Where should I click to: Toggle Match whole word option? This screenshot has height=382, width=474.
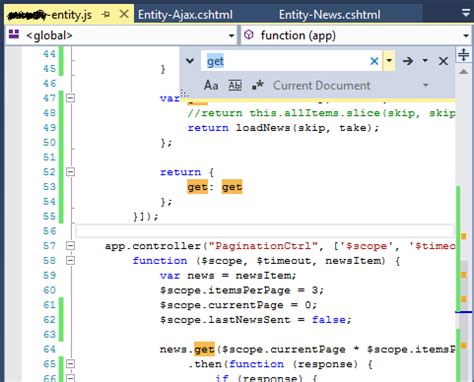tap(235, 85)
